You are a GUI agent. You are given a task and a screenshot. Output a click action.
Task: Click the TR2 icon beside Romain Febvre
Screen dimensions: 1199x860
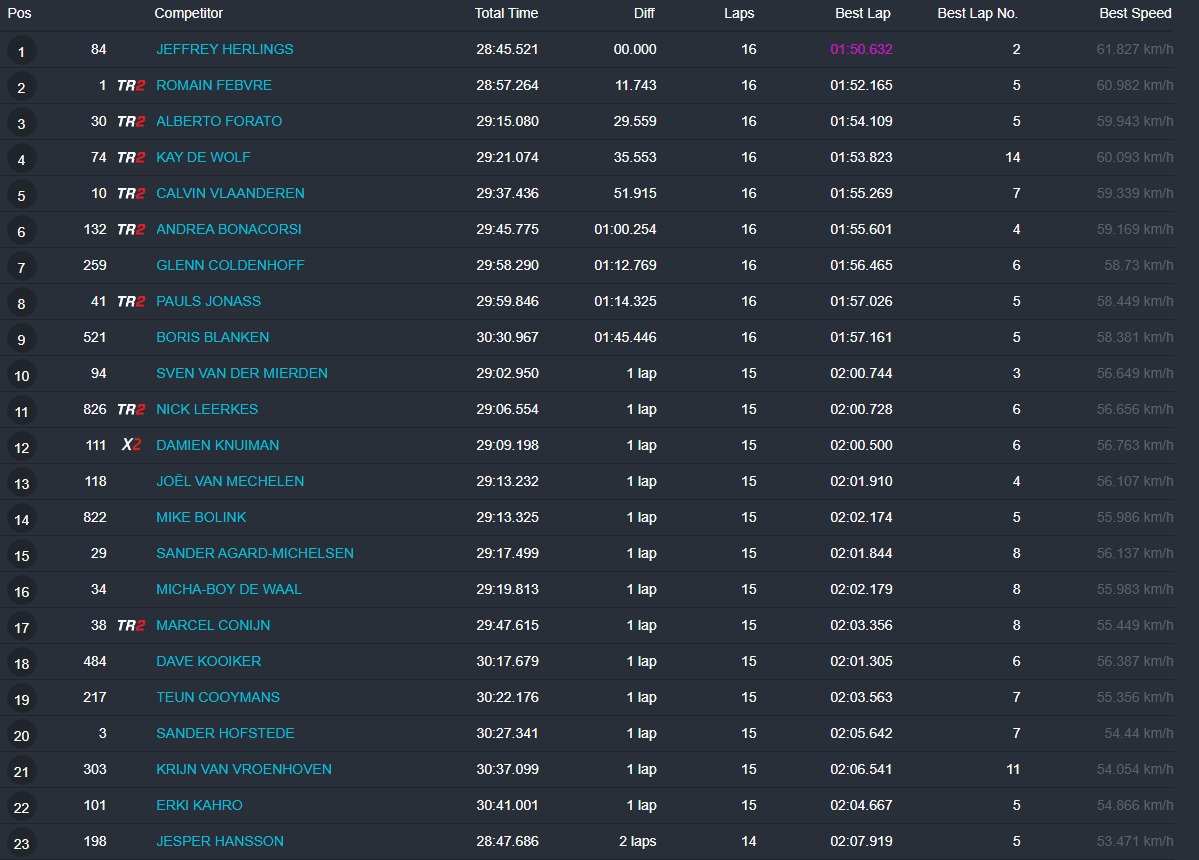point(131,86)
